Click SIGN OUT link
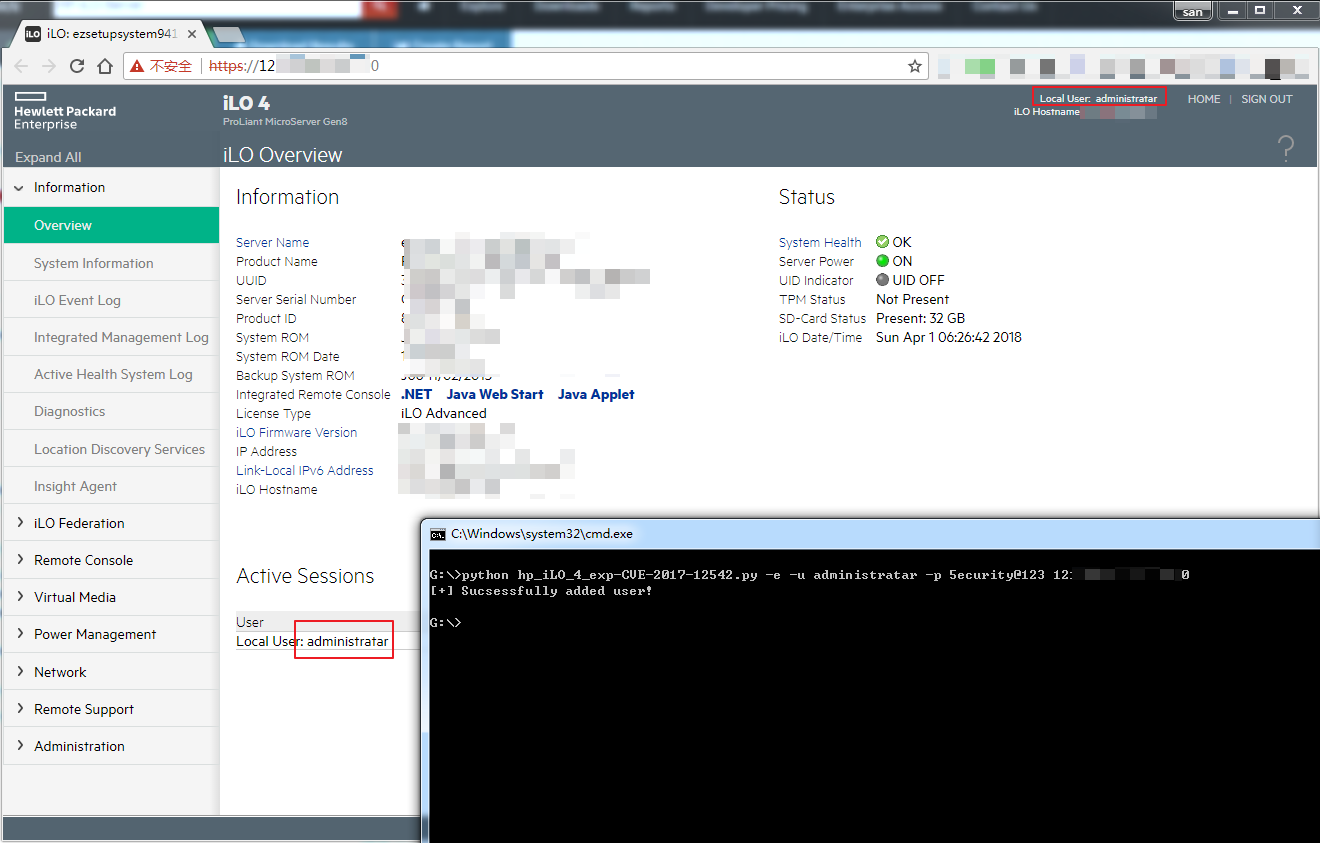 tap(1267, 99)
